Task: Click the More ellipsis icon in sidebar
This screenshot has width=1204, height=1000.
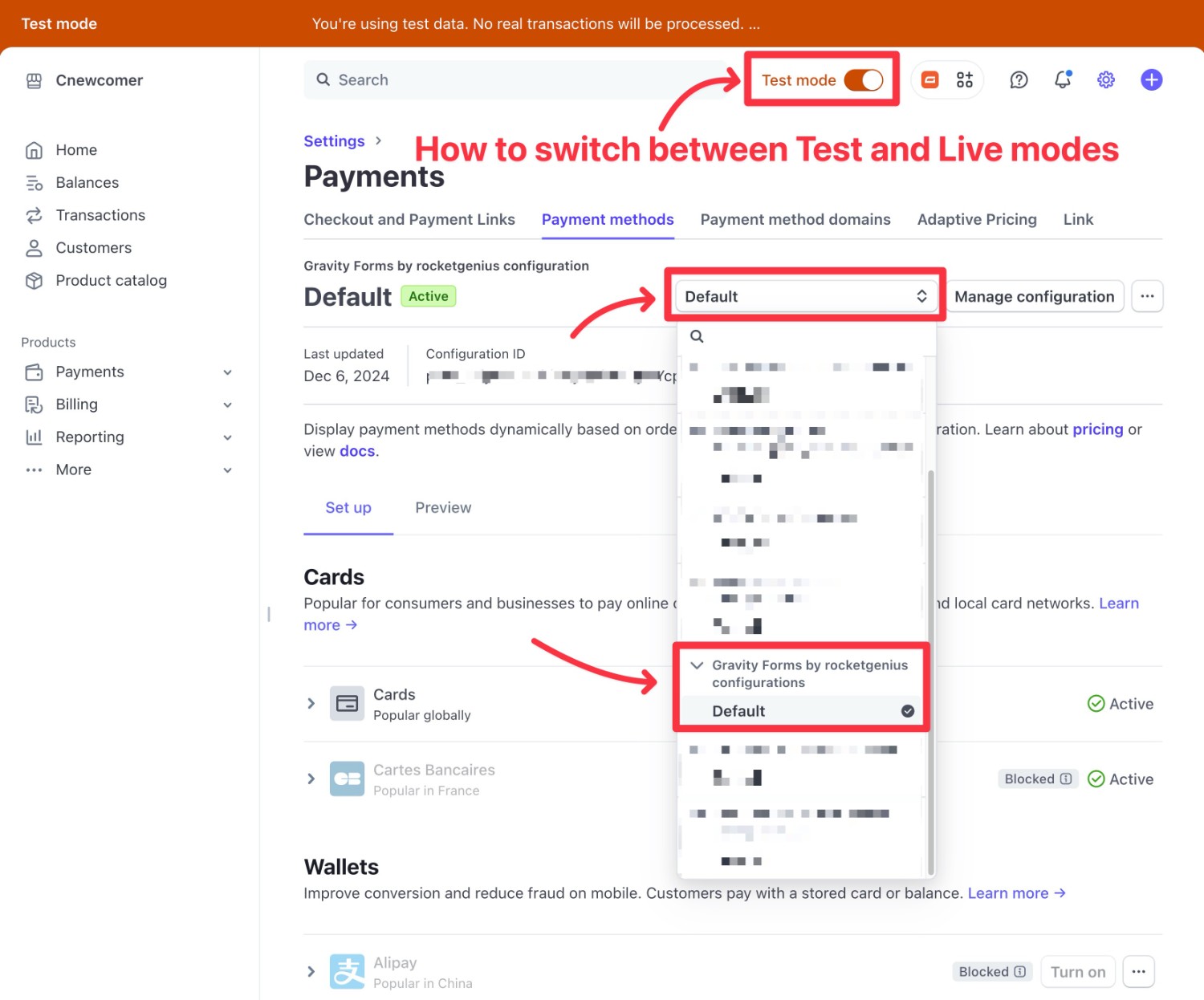Action: tap(34, 470)
